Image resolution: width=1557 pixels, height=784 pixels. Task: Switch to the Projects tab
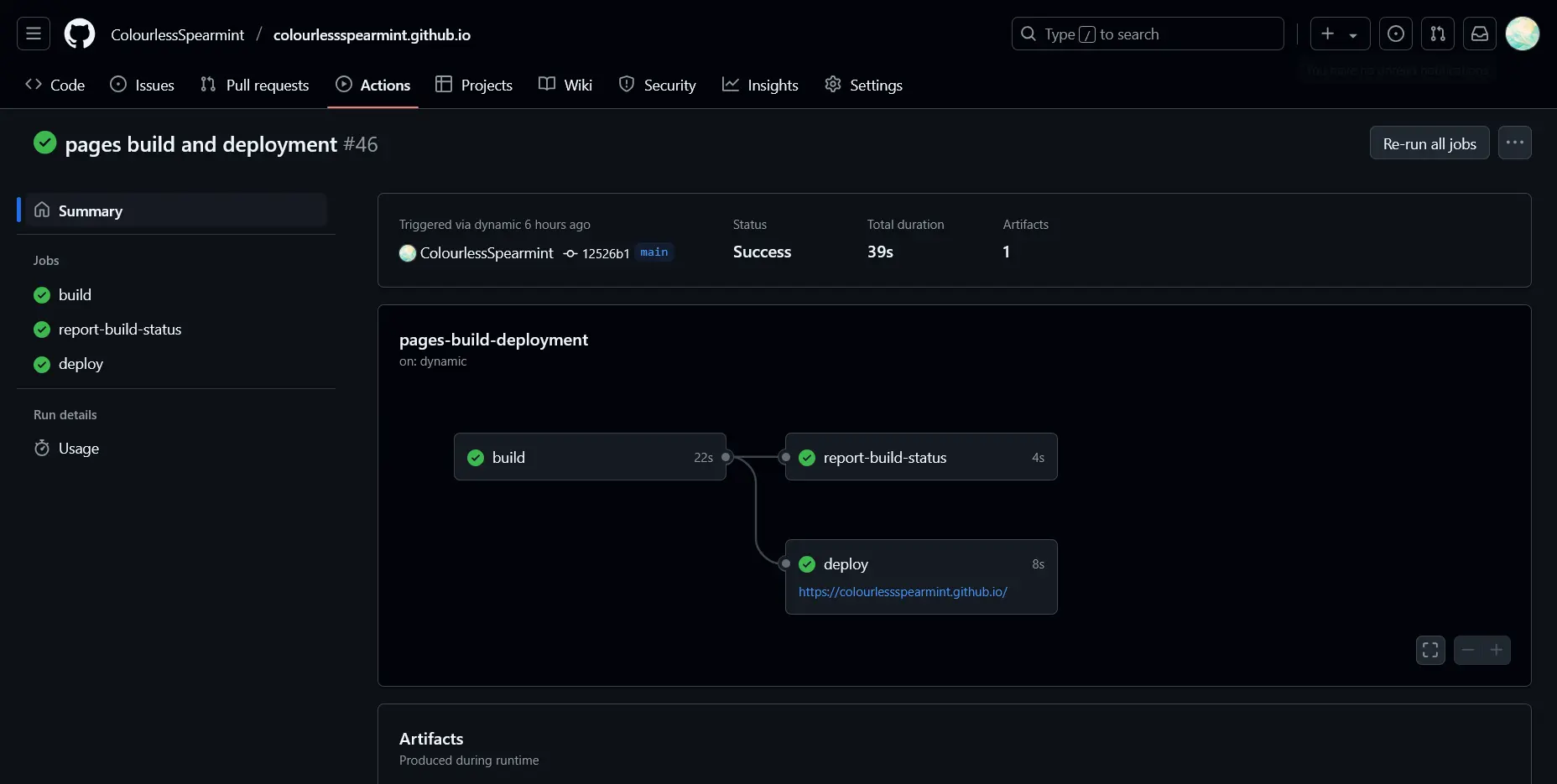pyautogui.click(x=474, y=85)
